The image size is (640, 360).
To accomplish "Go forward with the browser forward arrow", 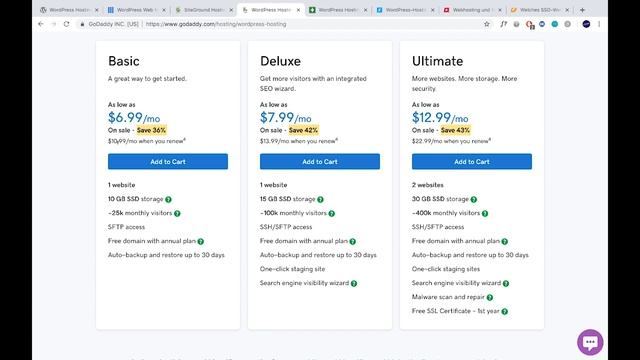I will coord(53,24).
